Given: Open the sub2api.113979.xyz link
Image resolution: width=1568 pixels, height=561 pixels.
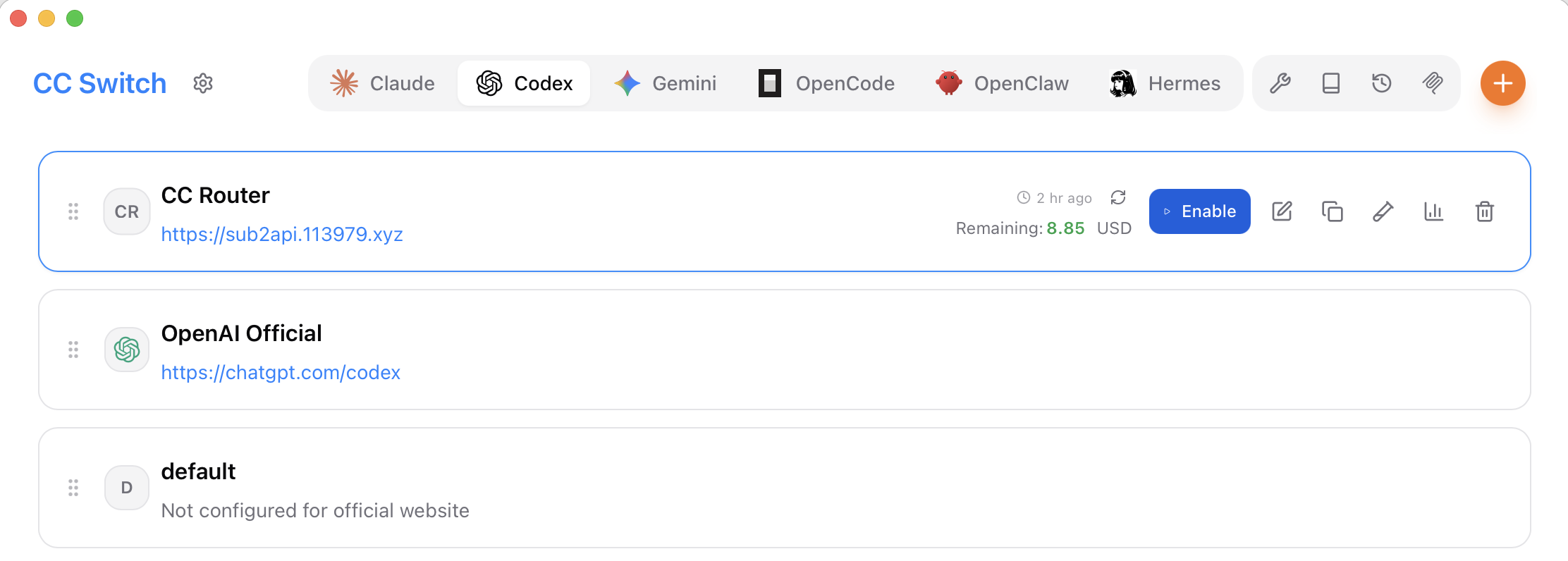Looking at the screenshot, I should pyautogui.click(x=282, y=234).
